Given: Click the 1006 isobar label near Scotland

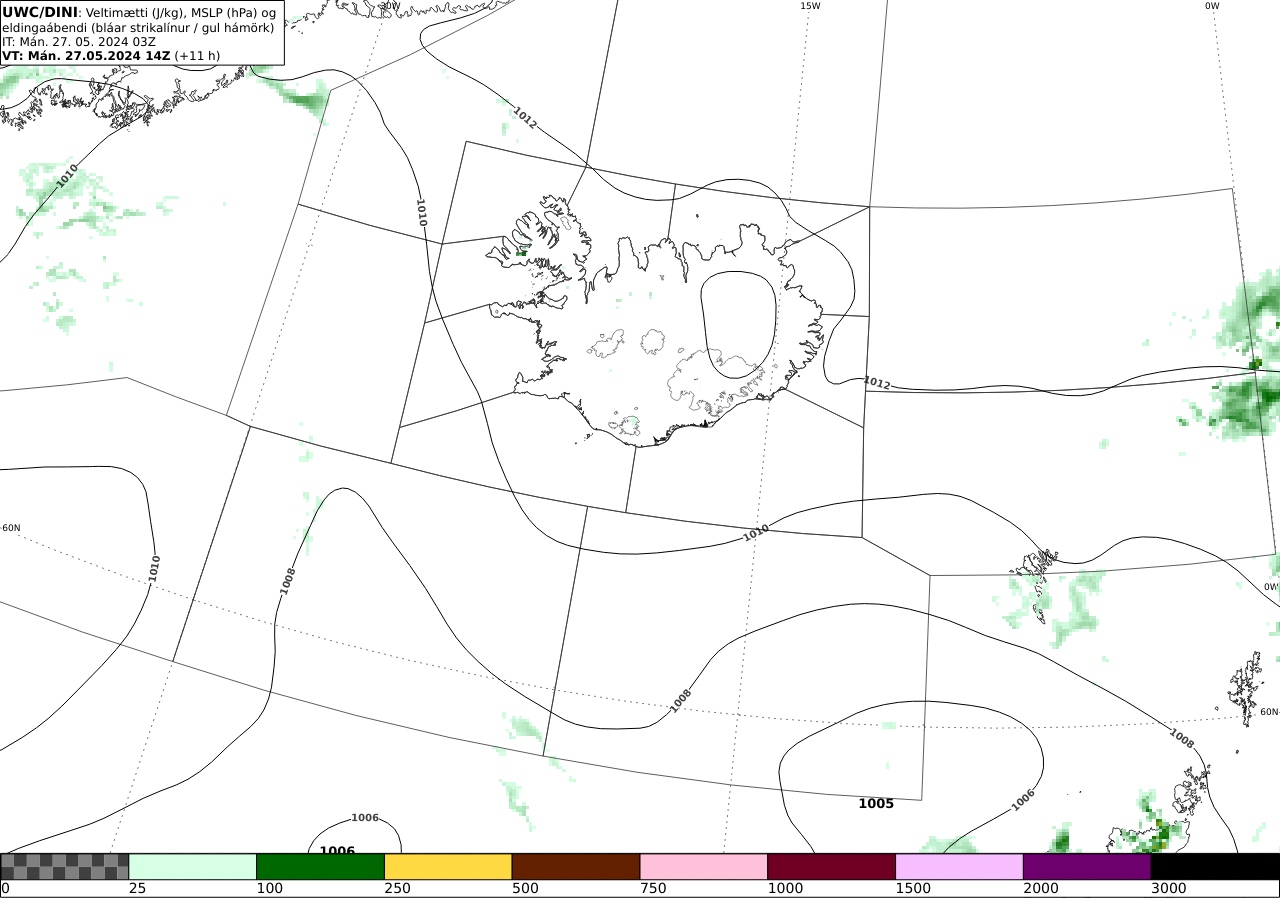Looking at the screenshot, I should (1023, 799).
